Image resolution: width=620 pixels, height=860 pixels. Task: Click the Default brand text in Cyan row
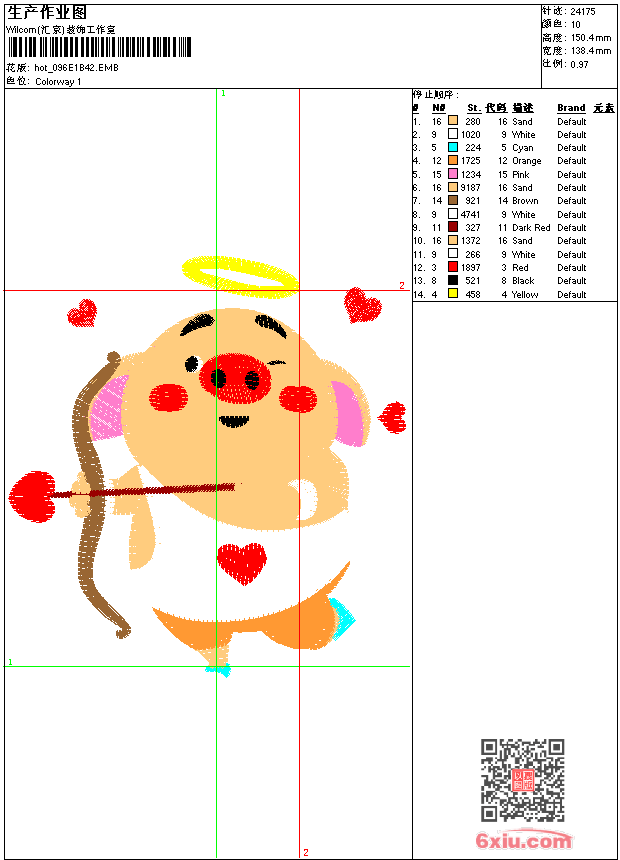(x=572, y=148)
